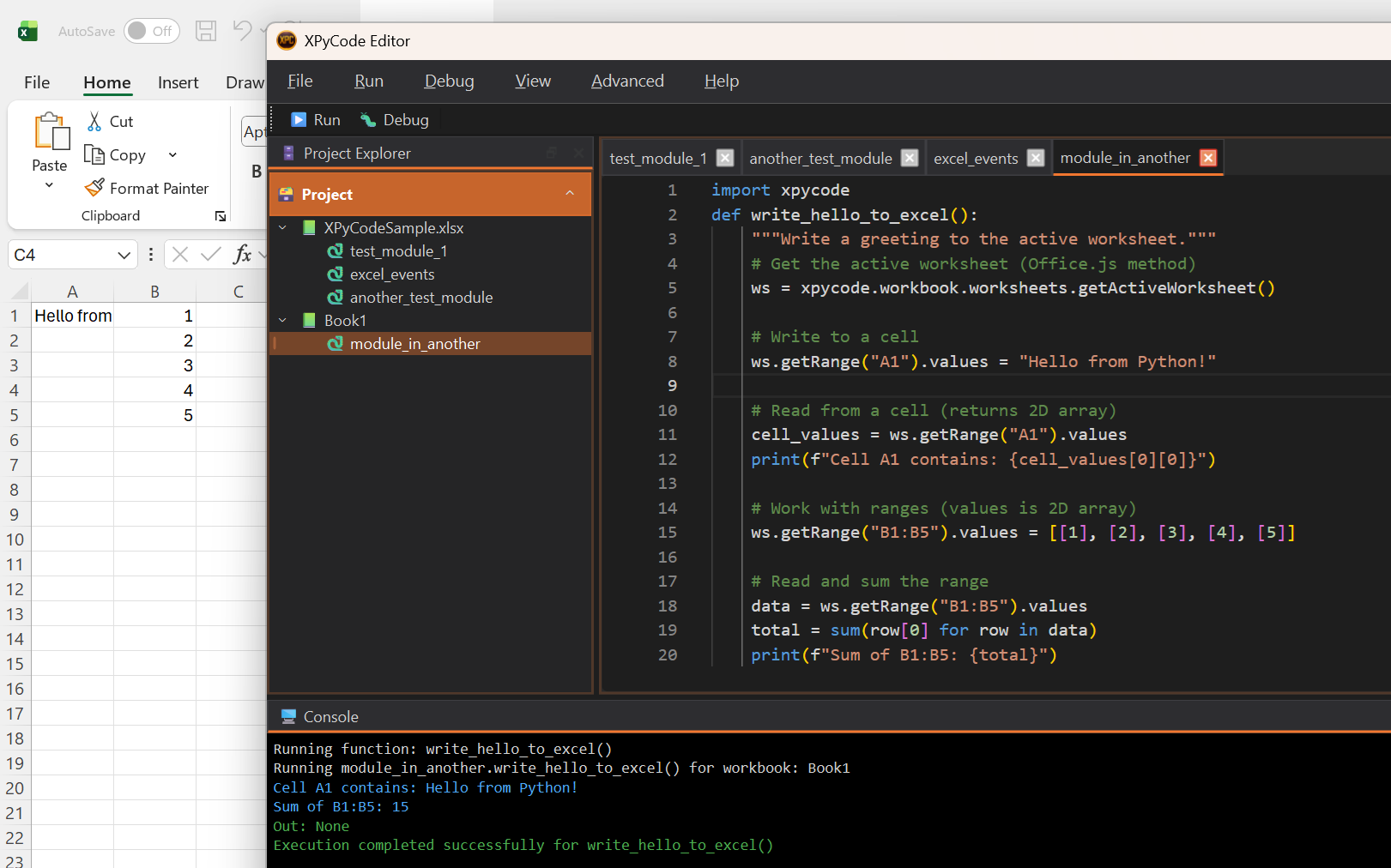This screenshot has width=1391, height=868.
Task: Toggle the AutoSave switch
Action: click(x=151, y=31)
